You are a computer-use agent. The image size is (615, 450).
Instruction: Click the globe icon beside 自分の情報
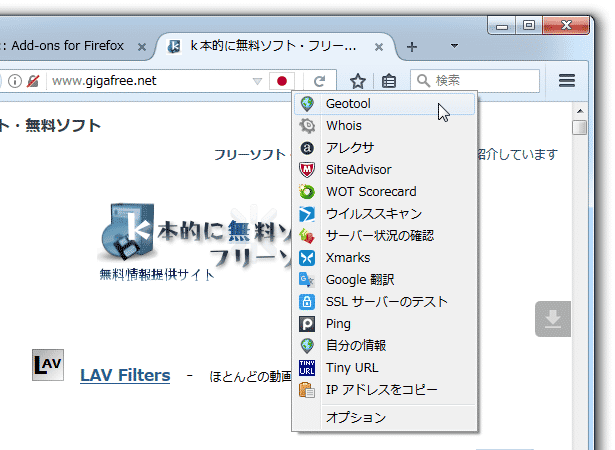click(307, 346)
